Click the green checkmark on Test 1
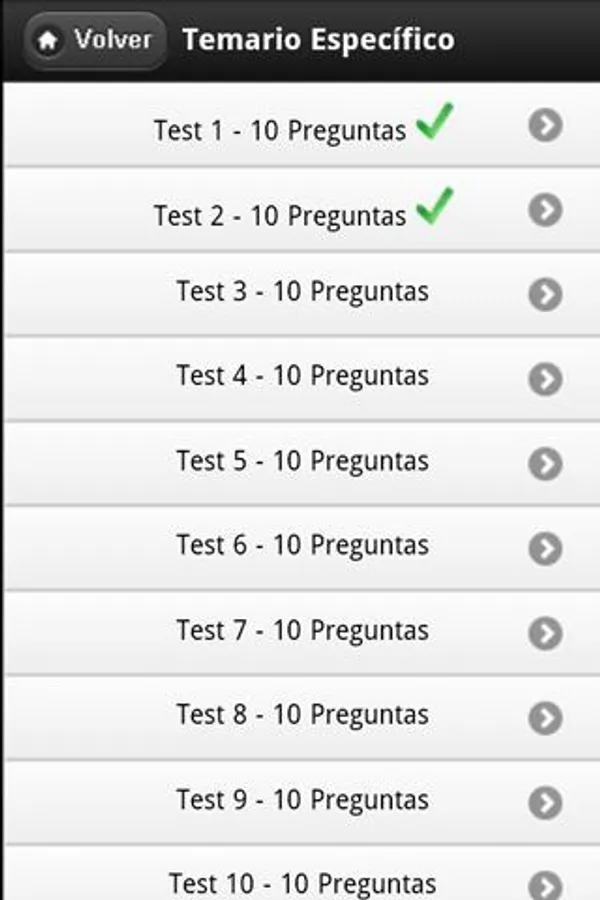 click(x=435, y=121)
